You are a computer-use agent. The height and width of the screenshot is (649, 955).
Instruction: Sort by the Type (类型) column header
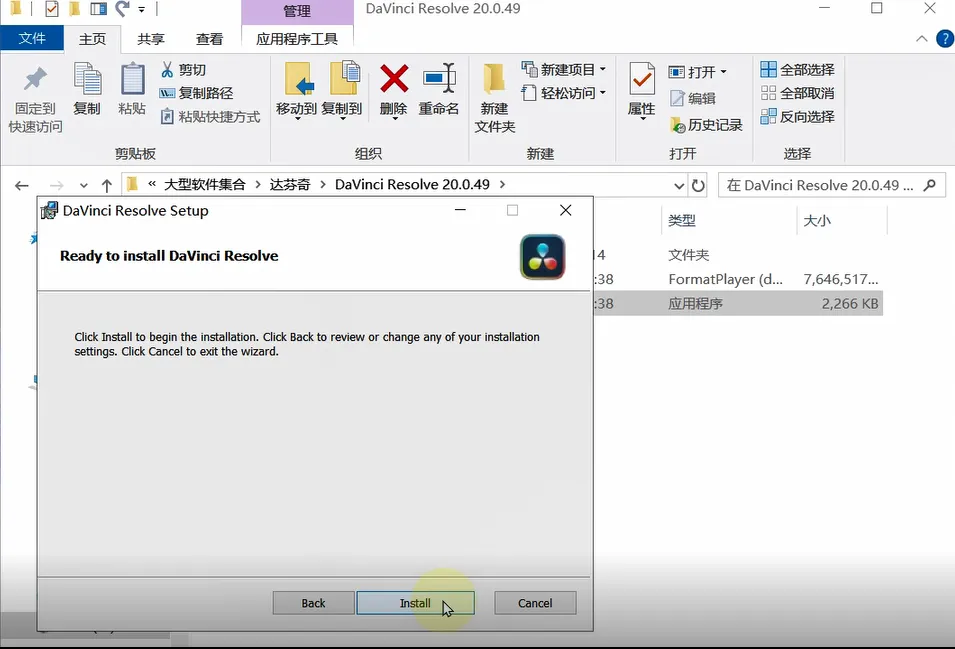pos(682,220)
